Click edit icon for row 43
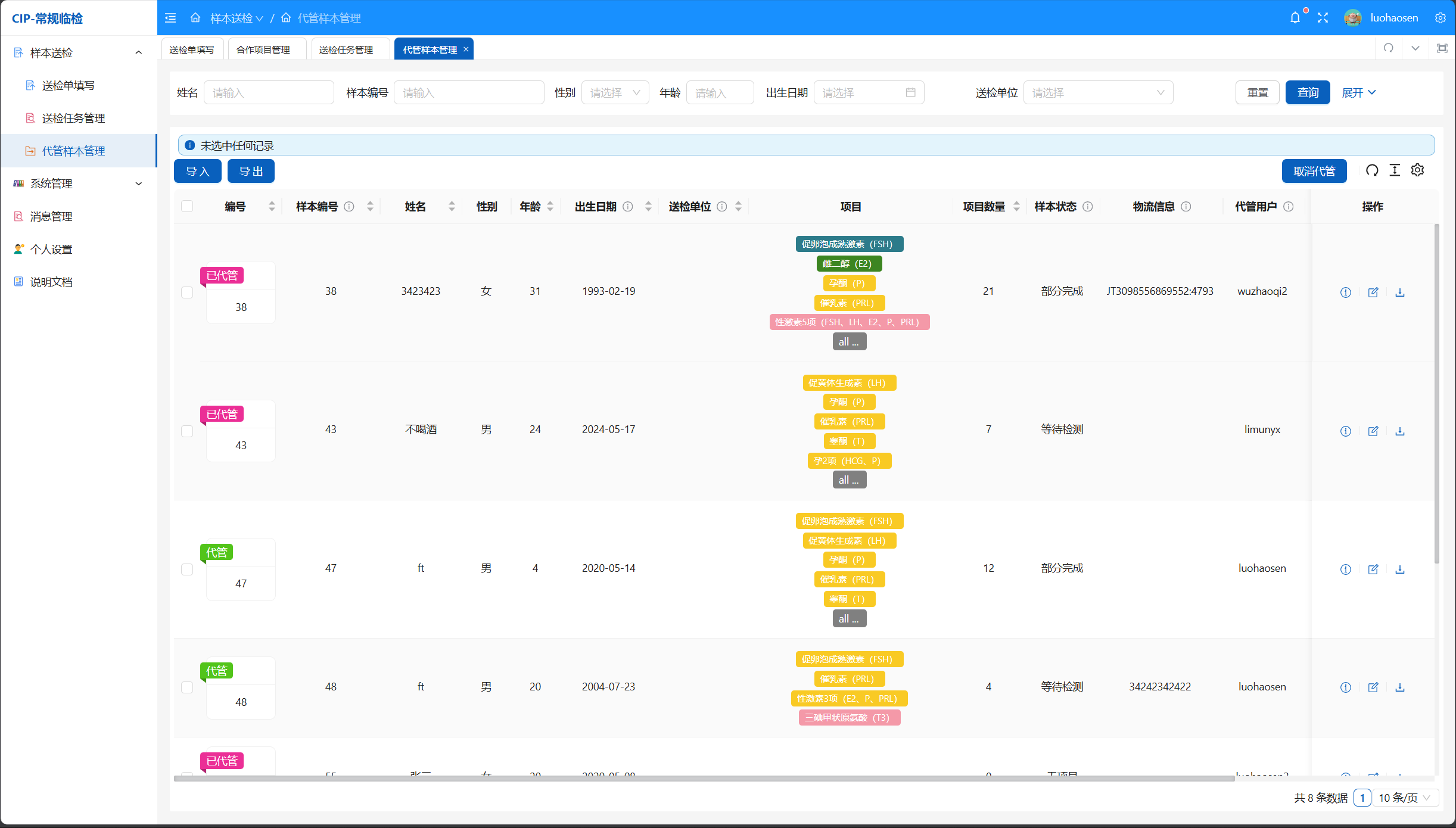The image size is (1456, 828). click(x=1373, y=431)
